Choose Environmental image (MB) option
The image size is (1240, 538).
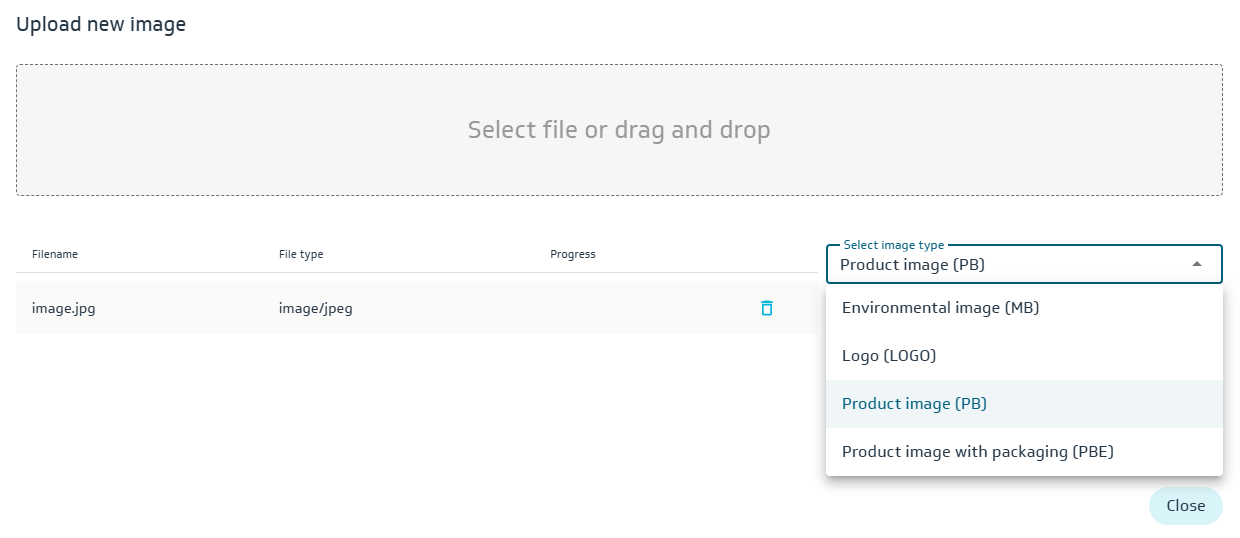(940, 308)
